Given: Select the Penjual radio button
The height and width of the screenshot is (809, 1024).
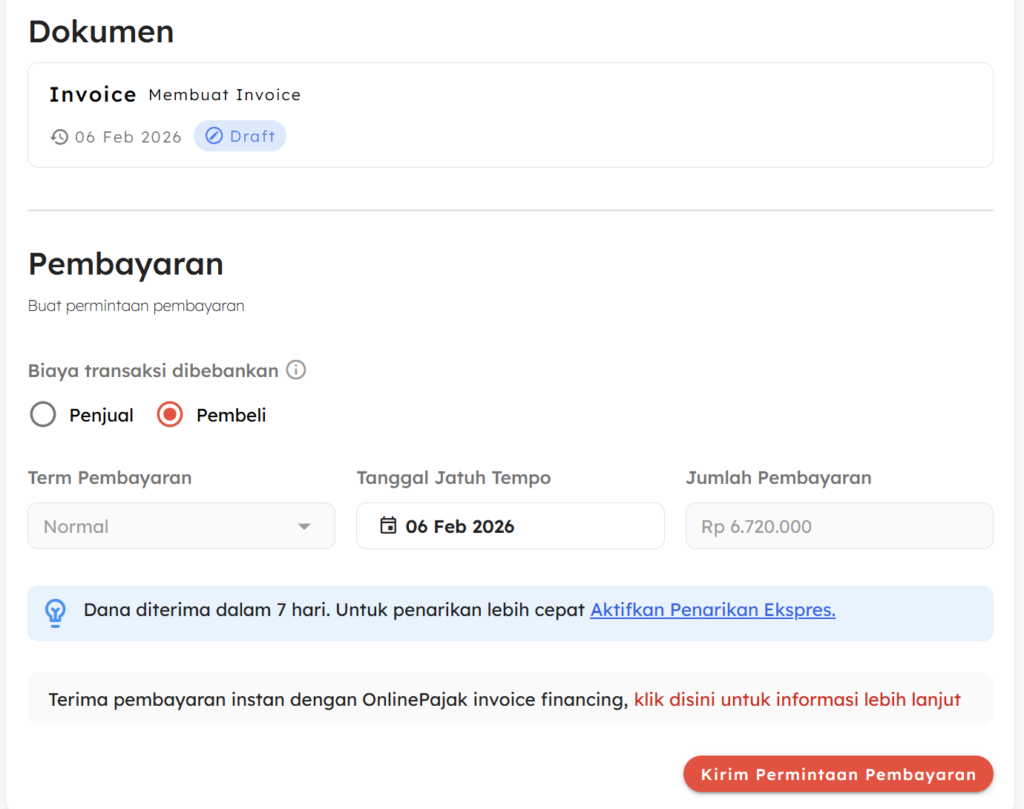Looking at the screenshot, I should coord(43,415).
